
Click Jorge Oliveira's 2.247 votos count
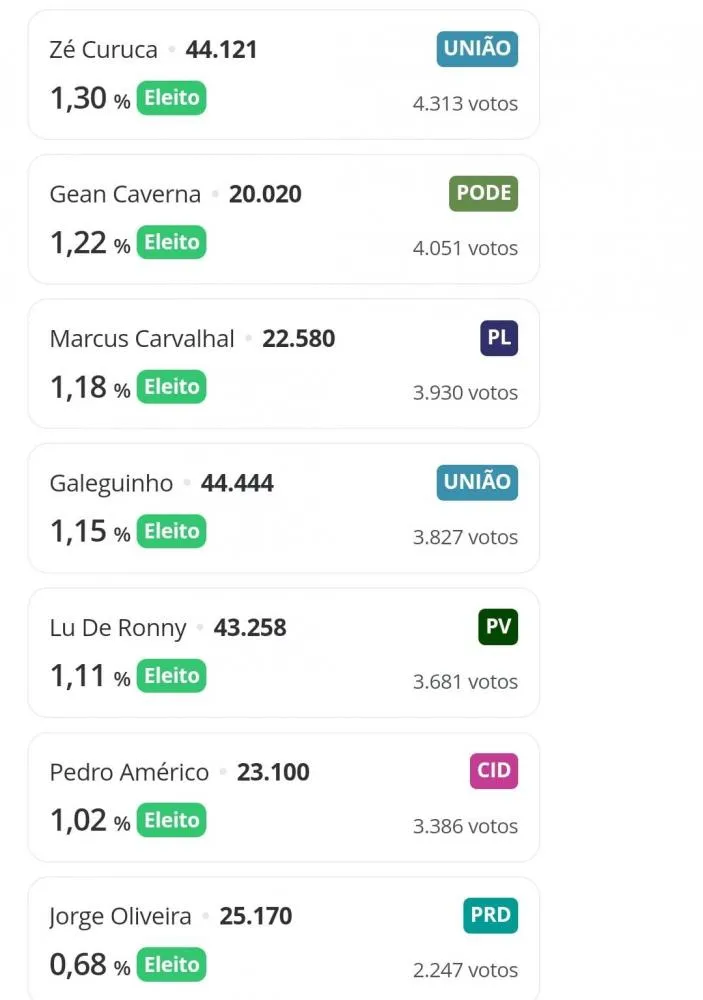point(465,970)
